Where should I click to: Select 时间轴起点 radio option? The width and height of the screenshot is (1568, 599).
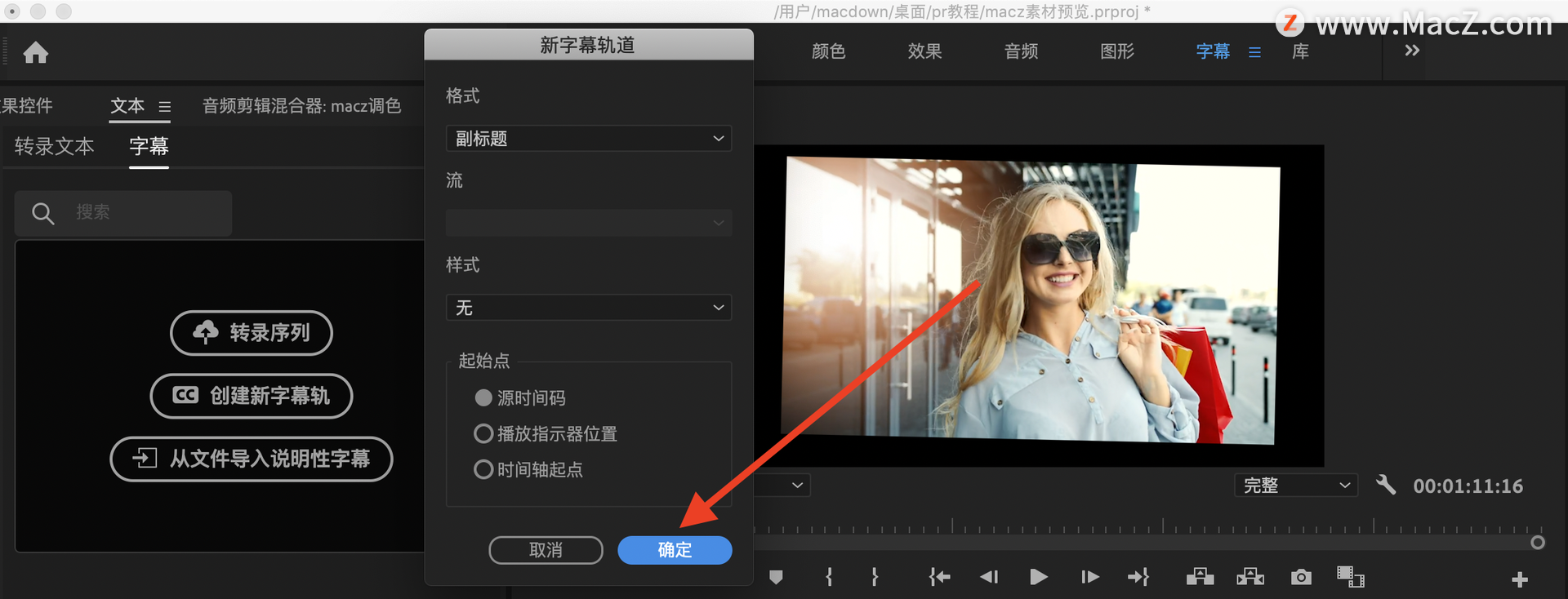(x=483, y=469)
